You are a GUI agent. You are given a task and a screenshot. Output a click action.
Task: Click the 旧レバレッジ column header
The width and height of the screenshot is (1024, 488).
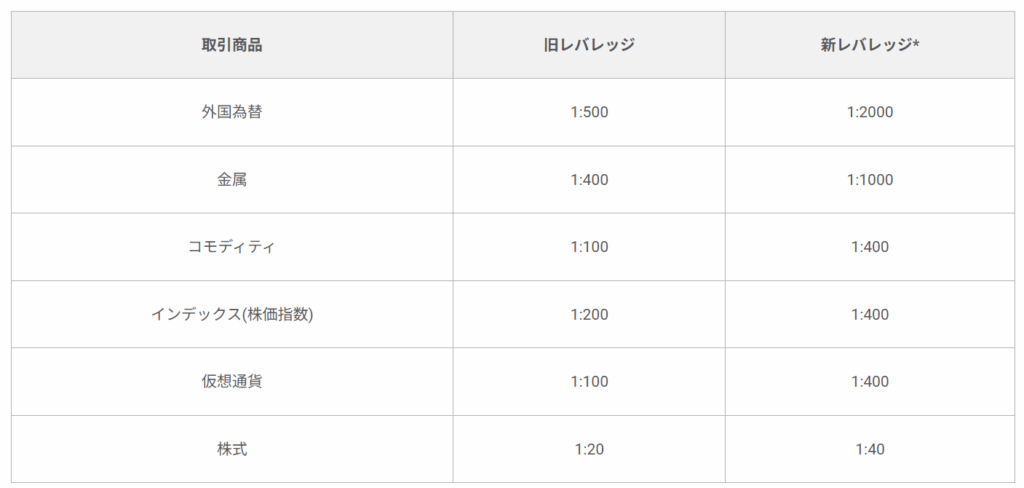tap(589, 45)
